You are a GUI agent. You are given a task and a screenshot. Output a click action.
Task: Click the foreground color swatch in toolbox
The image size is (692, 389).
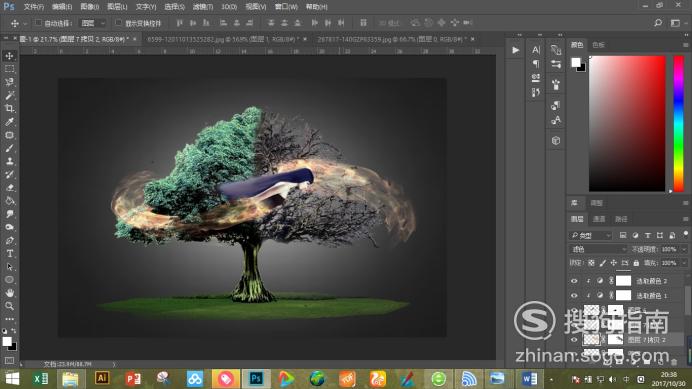pyautogui.click(x=7, y=341)
